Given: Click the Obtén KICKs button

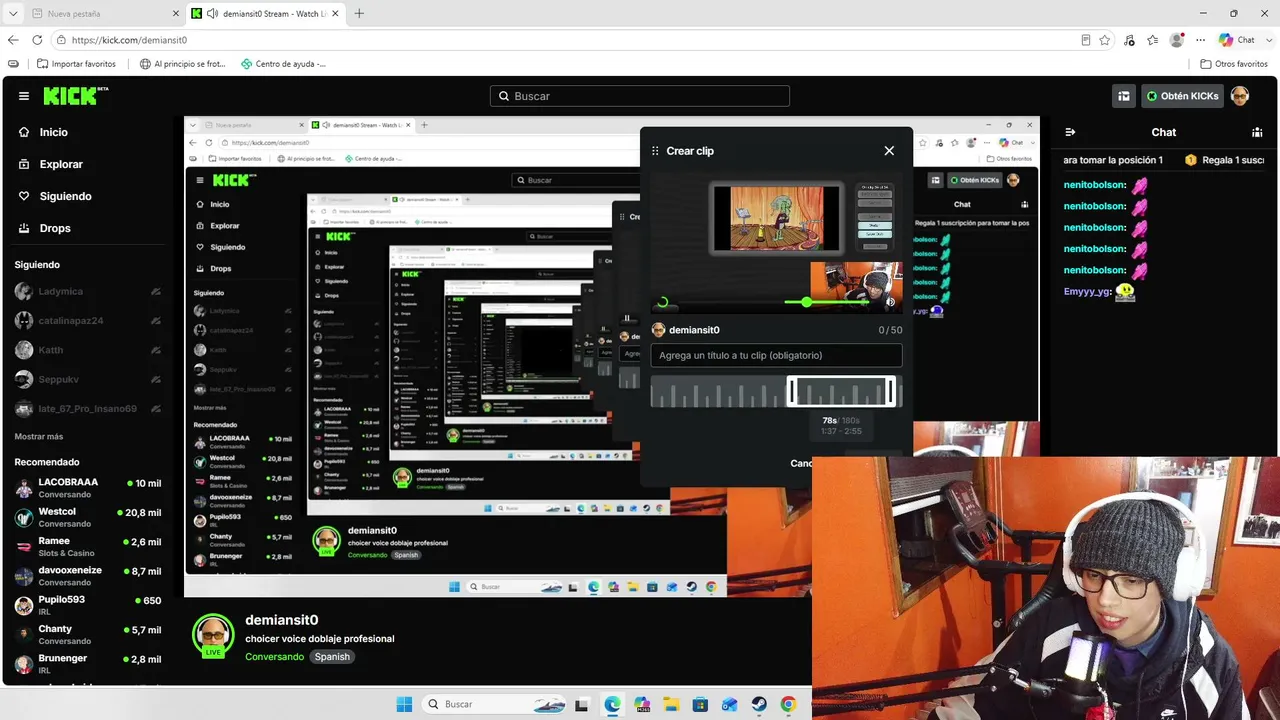Looking at the screenshot, I should point(1183,96).
